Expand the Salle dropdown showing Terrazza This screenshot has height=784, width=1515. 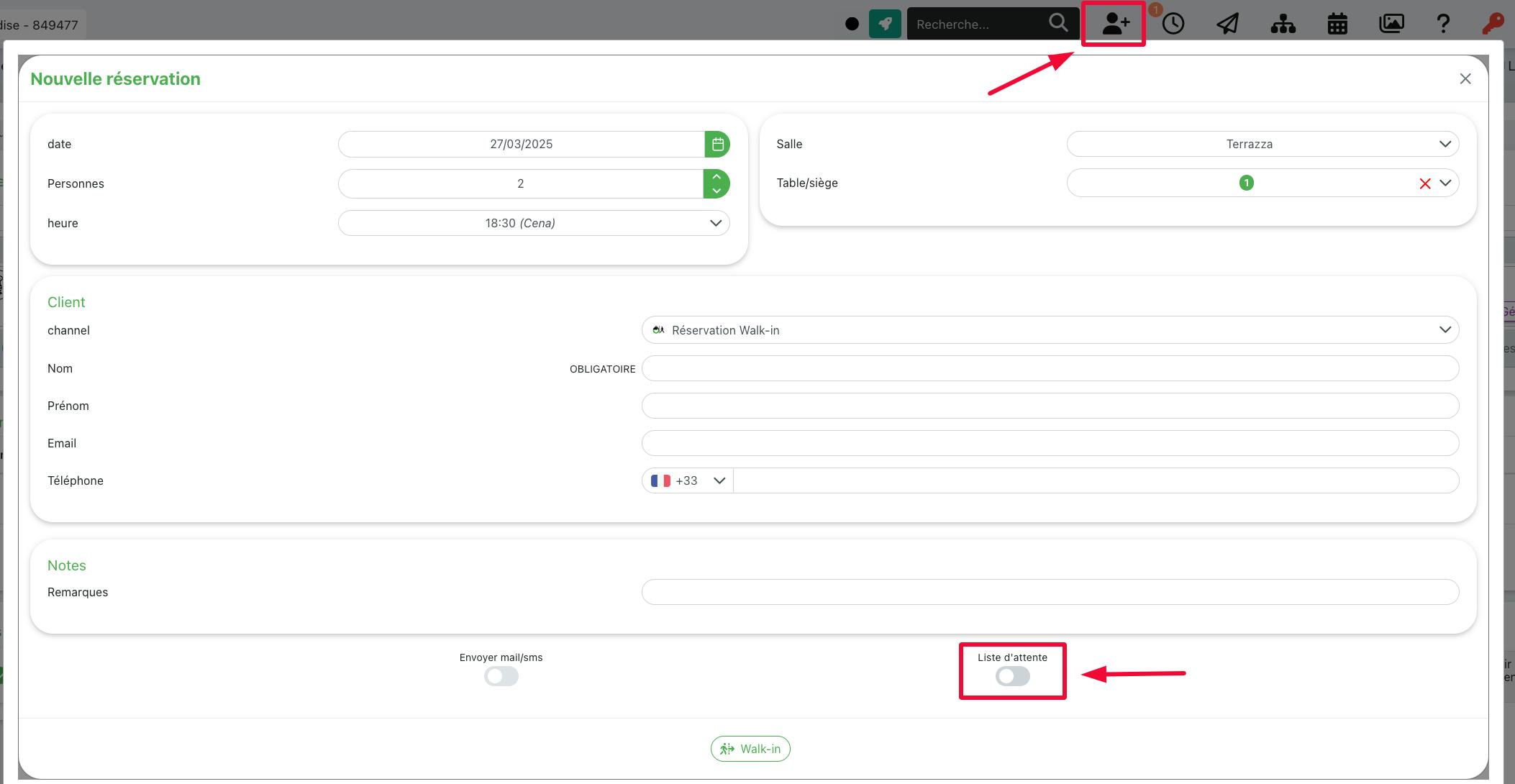click(x=1262, y=144)
